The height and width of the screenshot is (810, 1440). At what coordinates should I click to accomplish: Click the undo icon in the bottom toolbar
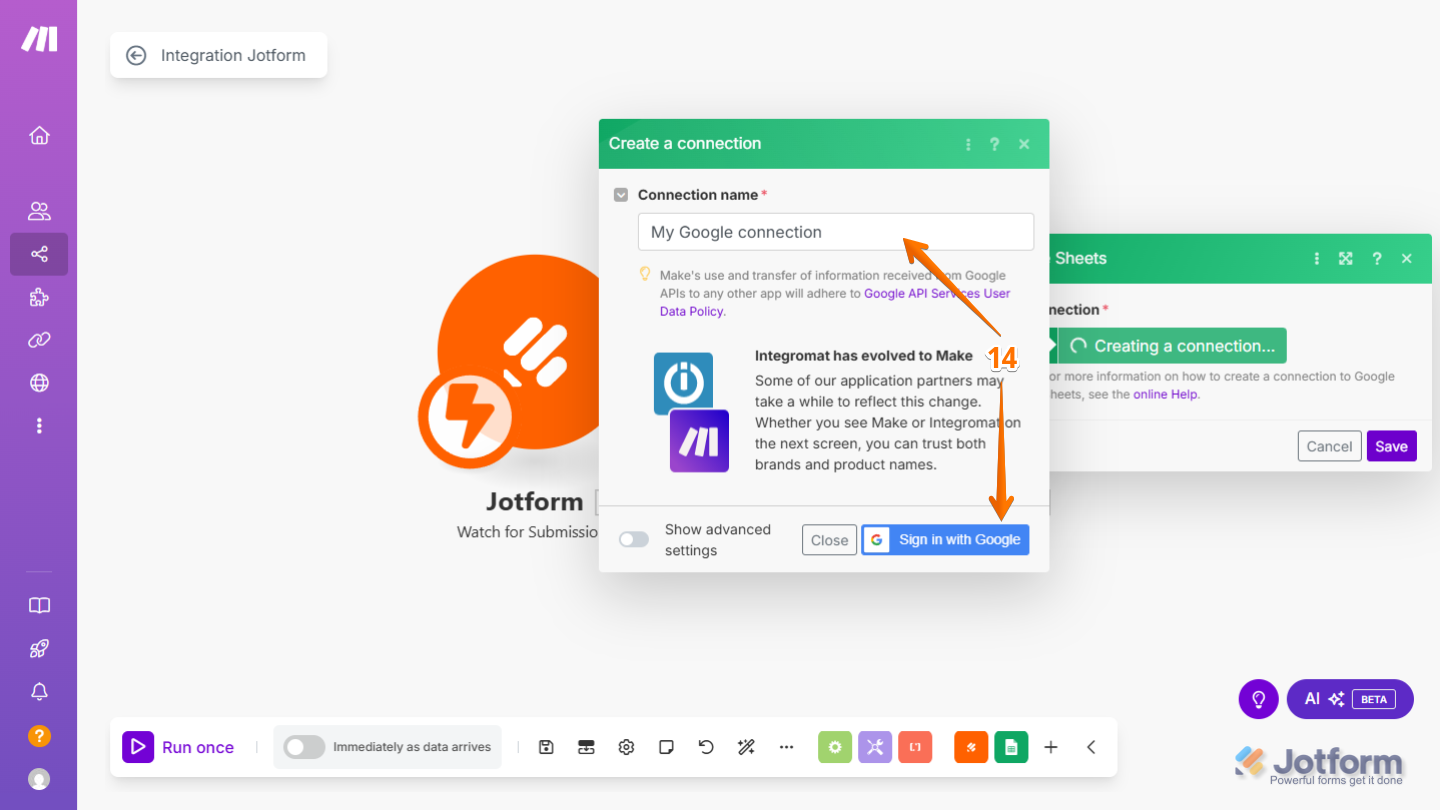coord(706,747)
